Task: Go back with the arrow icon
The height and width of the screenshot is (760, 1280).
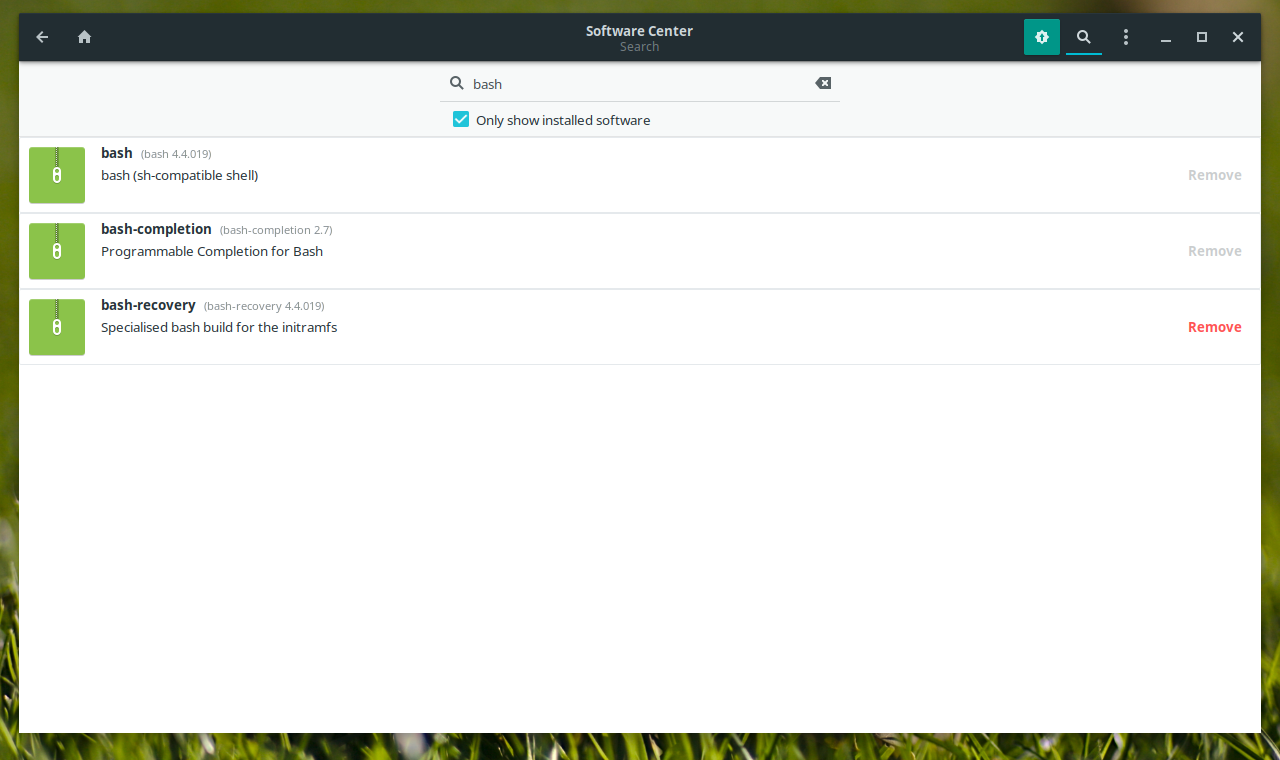Action: [x=42, y=37]
